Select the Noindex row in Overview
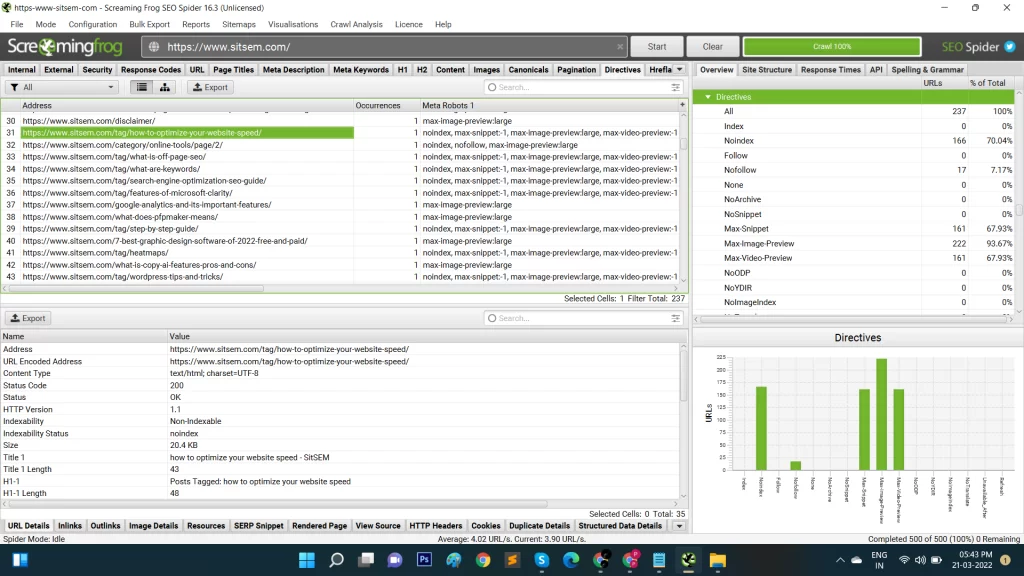Screen dimensions: 1024x576 pyautogui.click(x=854, y=140)
